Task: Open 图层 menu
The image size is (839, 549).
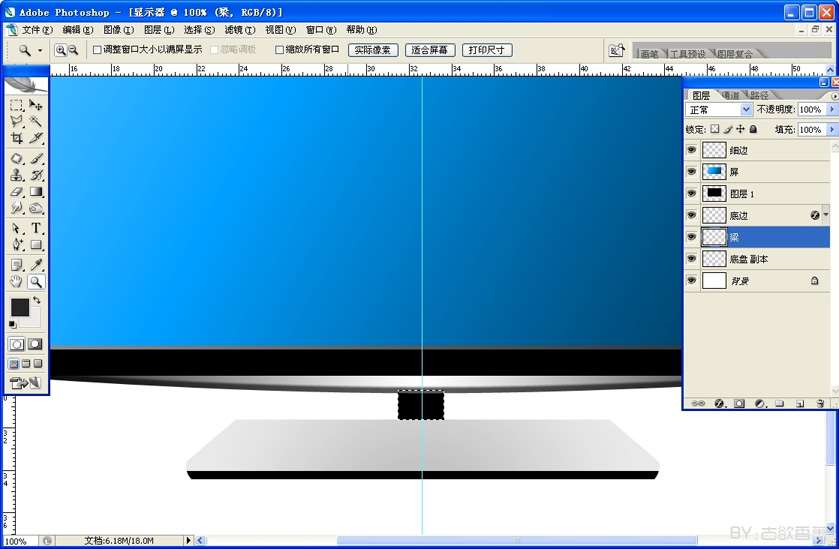Action: click(x=159, y=30)
